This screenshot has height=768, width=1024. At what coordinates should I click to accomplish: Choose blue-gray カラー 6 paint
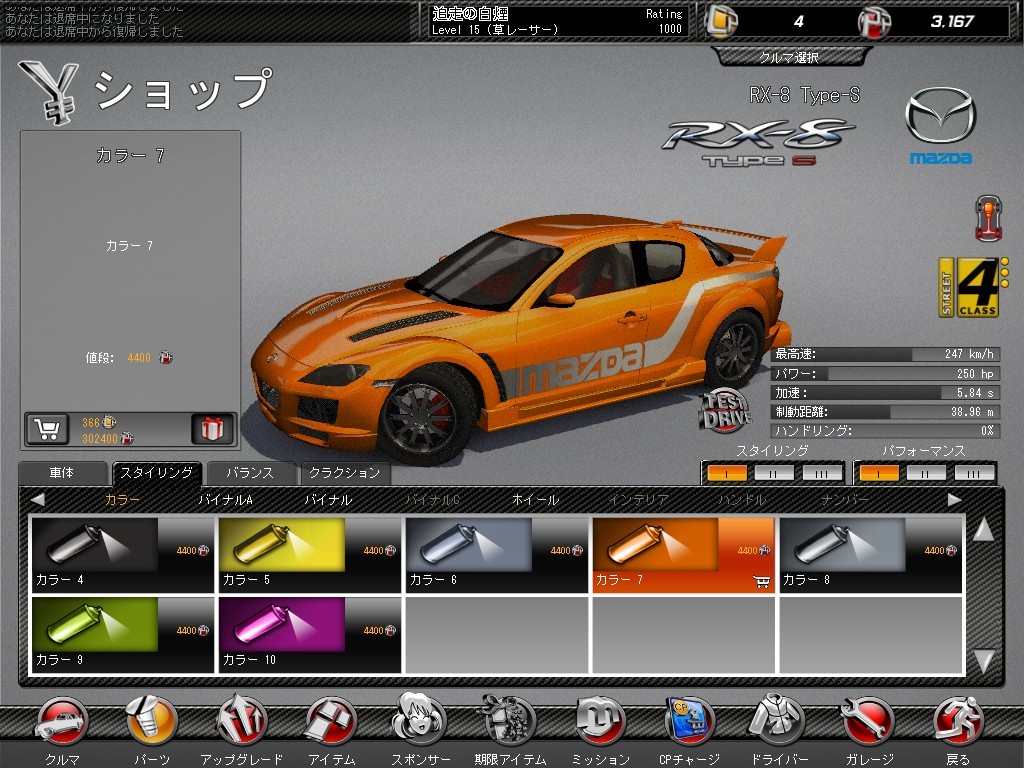pos(496,555)
